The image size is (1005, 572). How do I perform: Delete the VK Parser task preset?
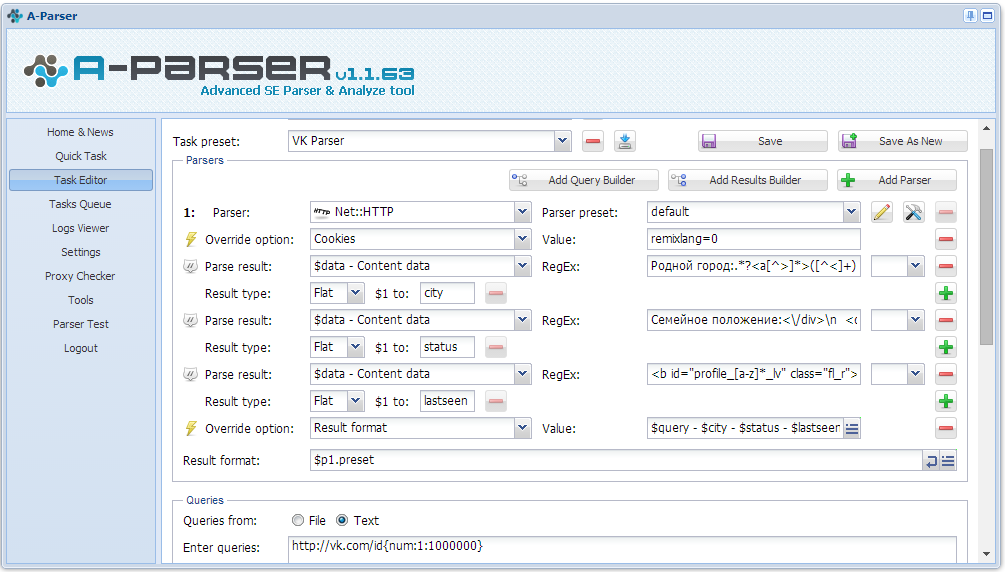click(593, 141)
